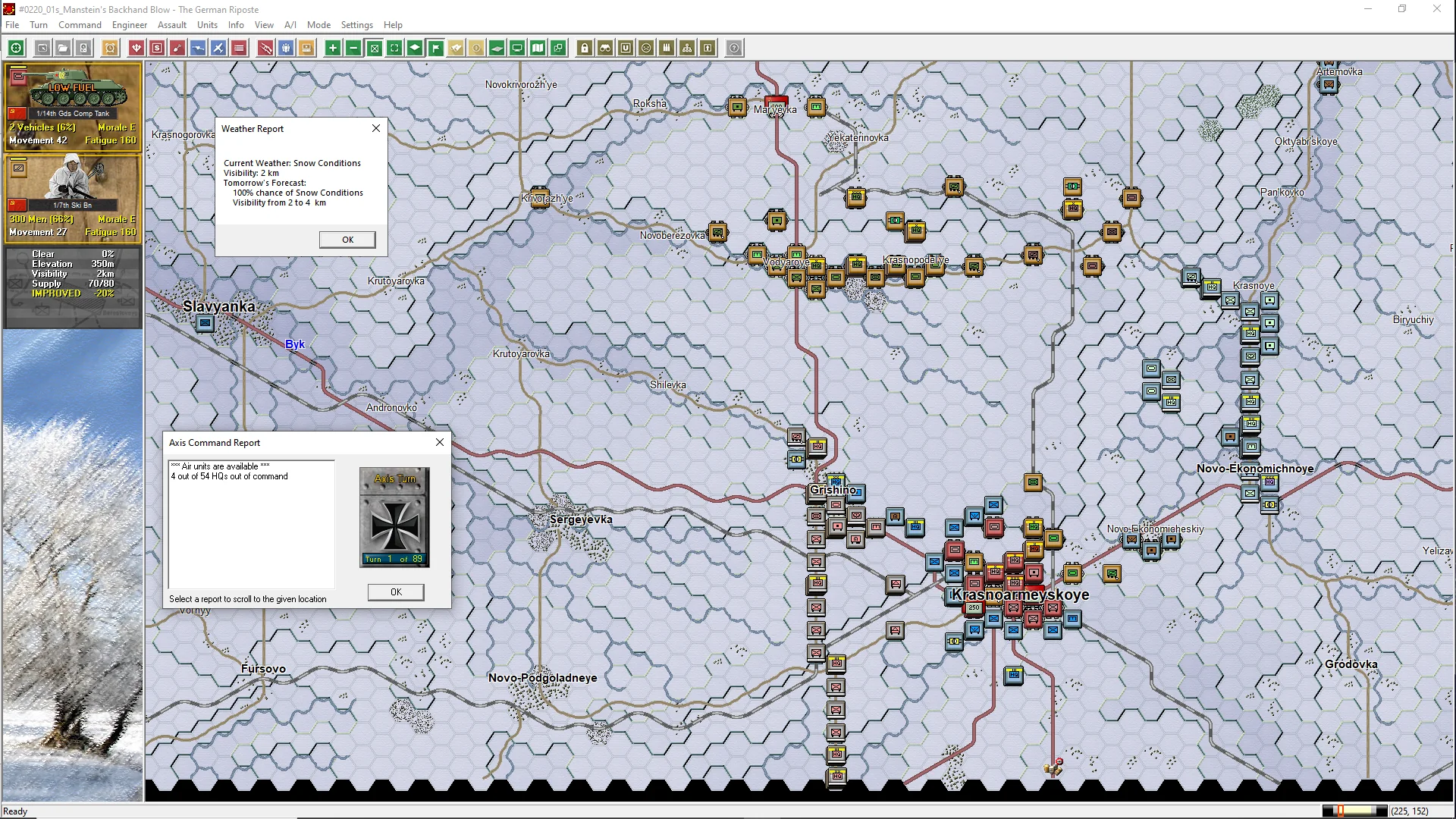Viewport: 1456px width, 819px height.
Task: Open the Engineer menu
Action: click(129, 24)
